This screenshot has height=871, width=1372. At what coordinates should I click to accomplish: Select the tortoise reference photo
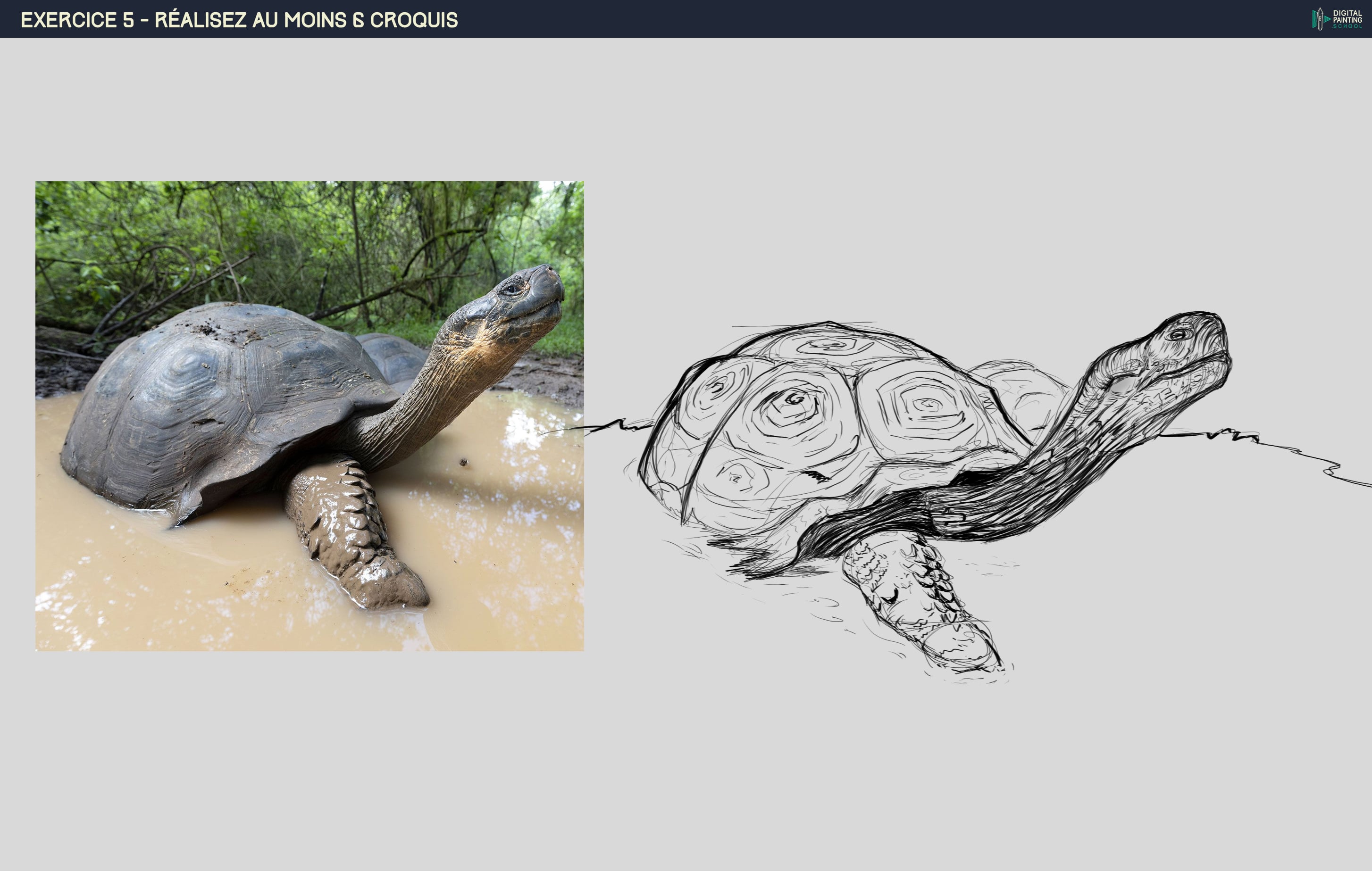coord(309,416)
